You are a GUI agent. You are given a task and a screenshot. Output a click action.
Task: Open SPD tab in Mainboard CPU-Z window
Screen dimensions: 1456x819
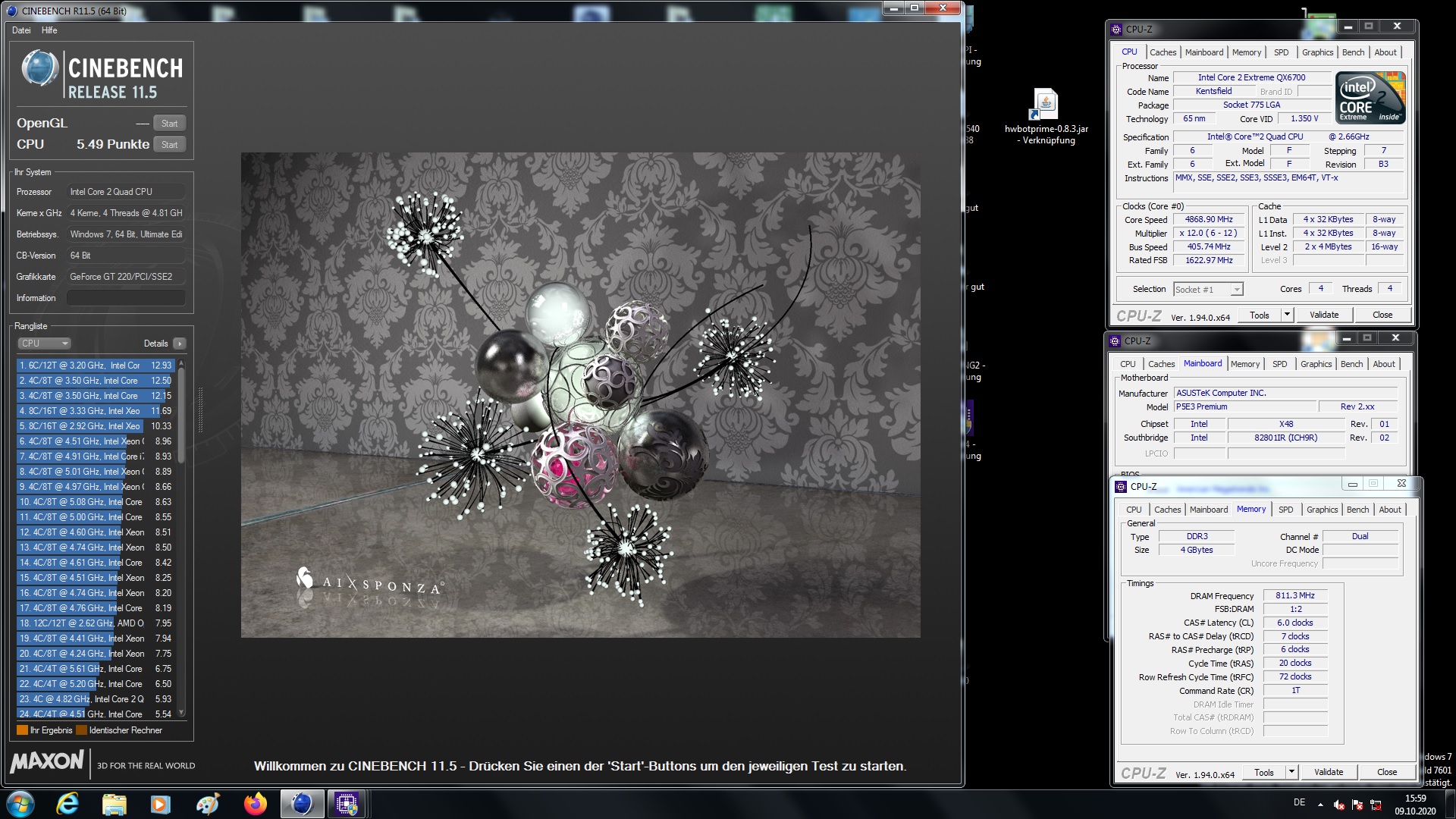pos(1279,364)
